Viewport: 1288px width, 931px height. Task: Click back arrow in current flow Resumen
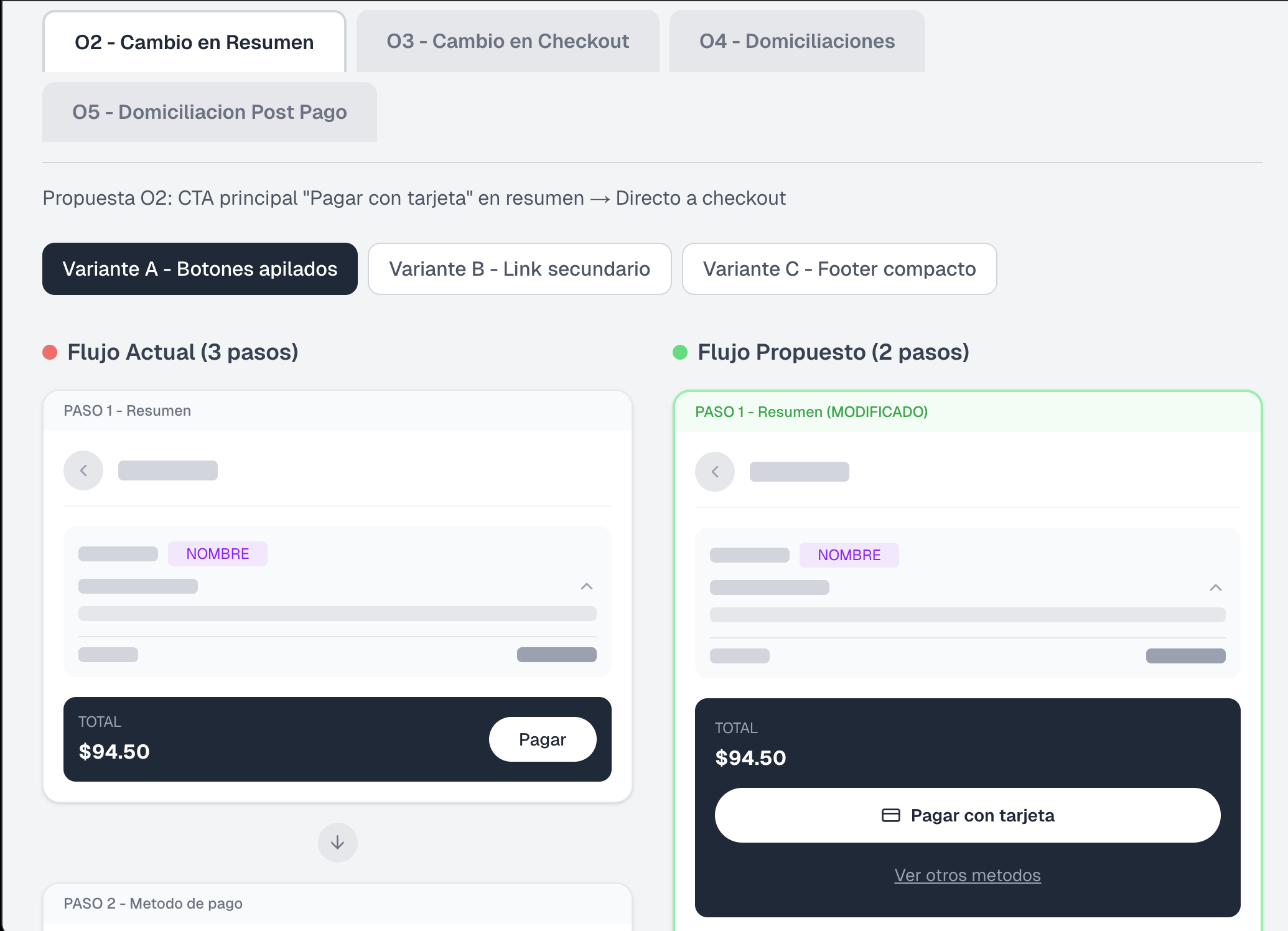83,470
